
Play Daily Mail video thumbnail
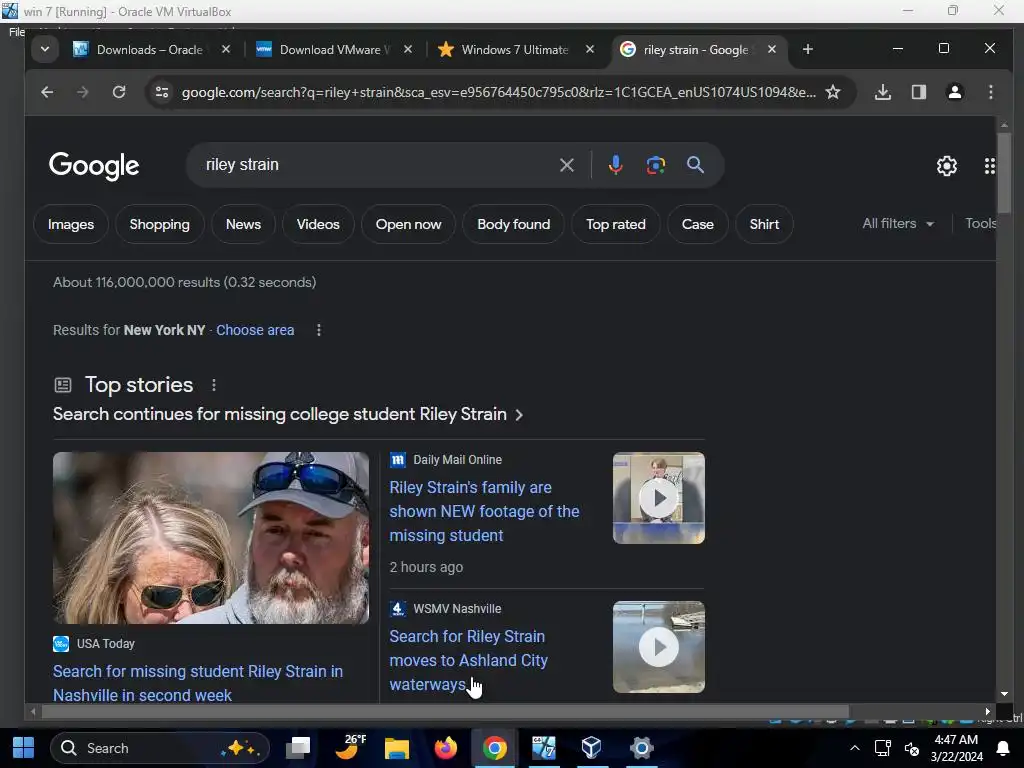click(x=658, y=498)
